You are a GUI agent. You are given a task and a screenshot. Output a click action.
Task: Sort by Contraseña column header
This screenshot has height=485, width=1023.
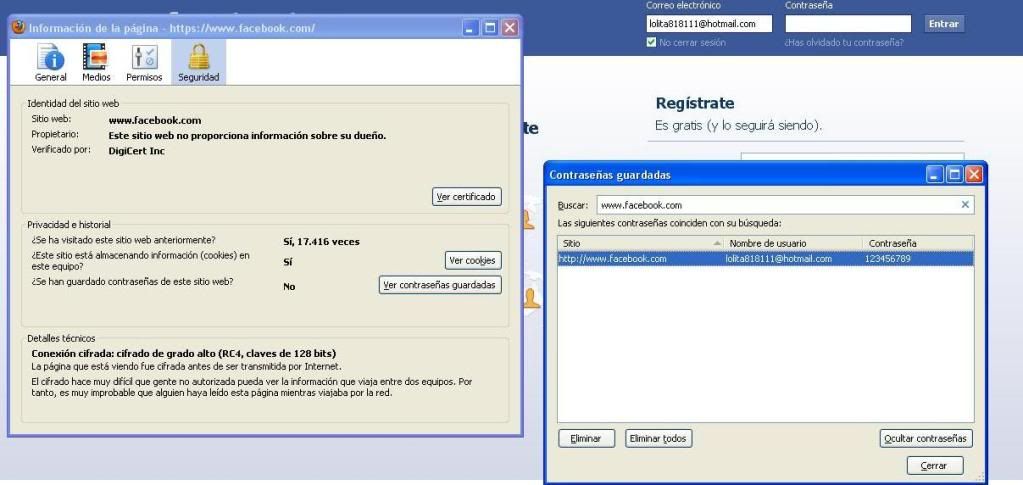(917, 243)
